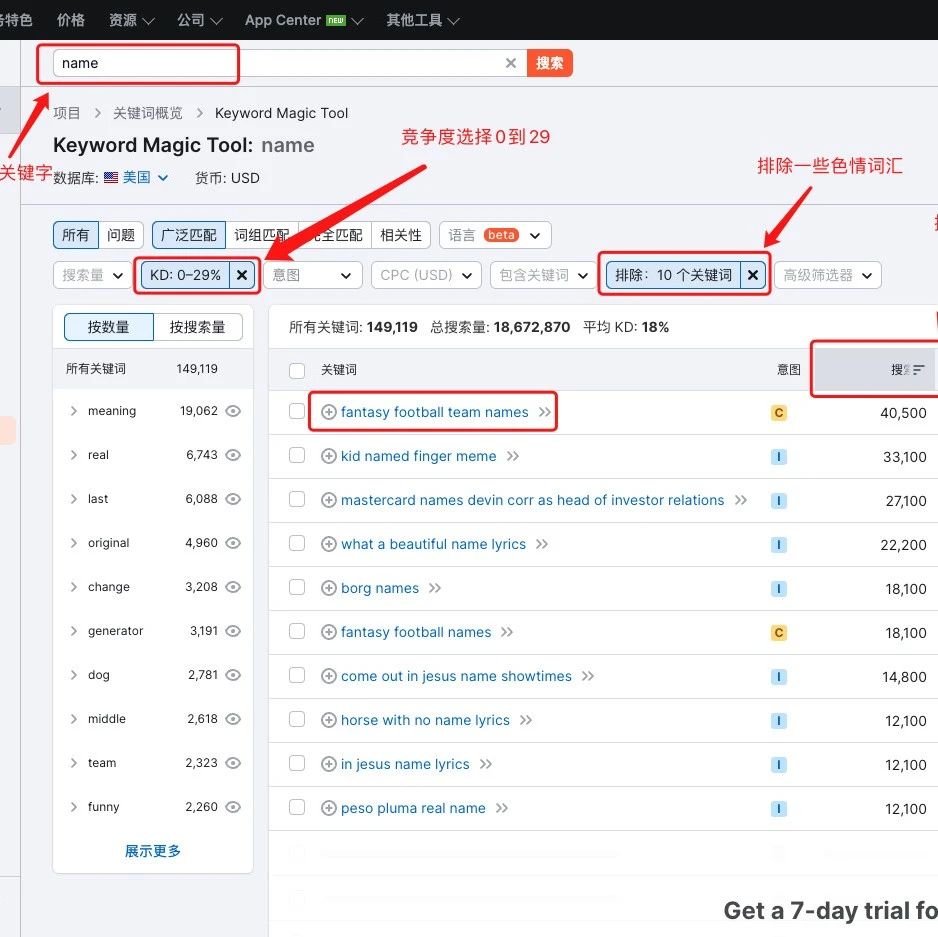Toggle eye icon for 'generator' group
Image resolution: width=938 pixels, height=937 pixels.
point(233,631)
